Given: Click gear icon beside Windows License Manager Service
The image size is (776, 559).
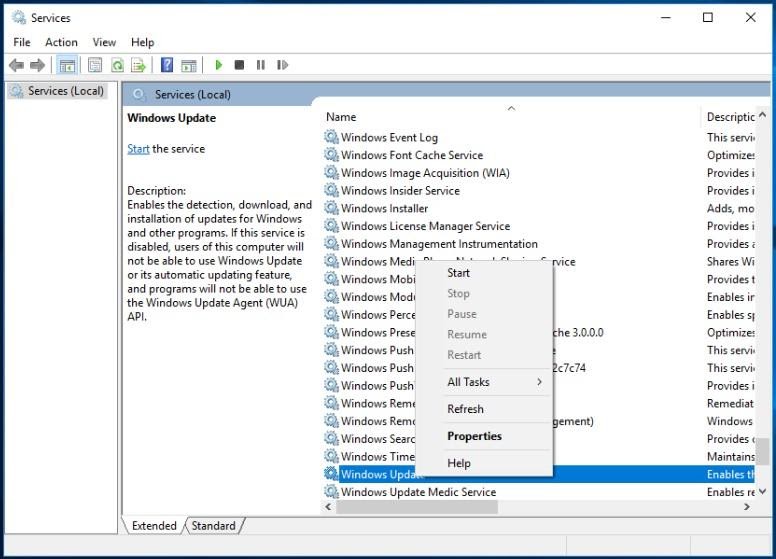Looking at the screenshot, I should [331, 226].
